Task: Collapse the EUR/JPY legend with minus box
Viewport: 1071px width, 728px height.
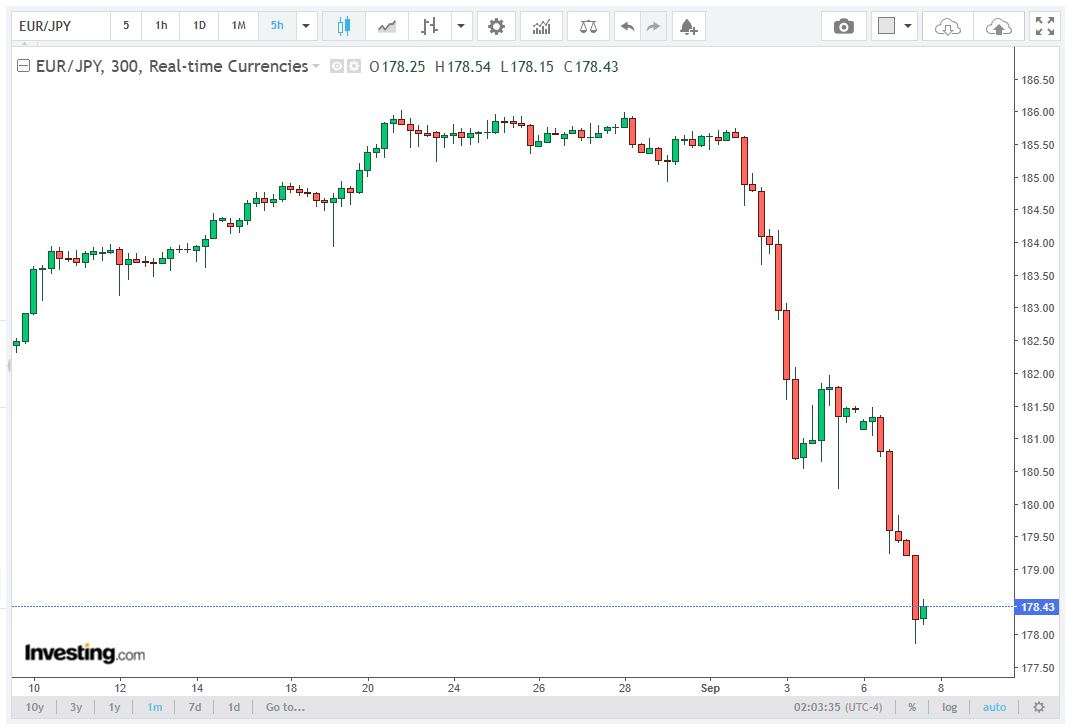Action: 23,66
